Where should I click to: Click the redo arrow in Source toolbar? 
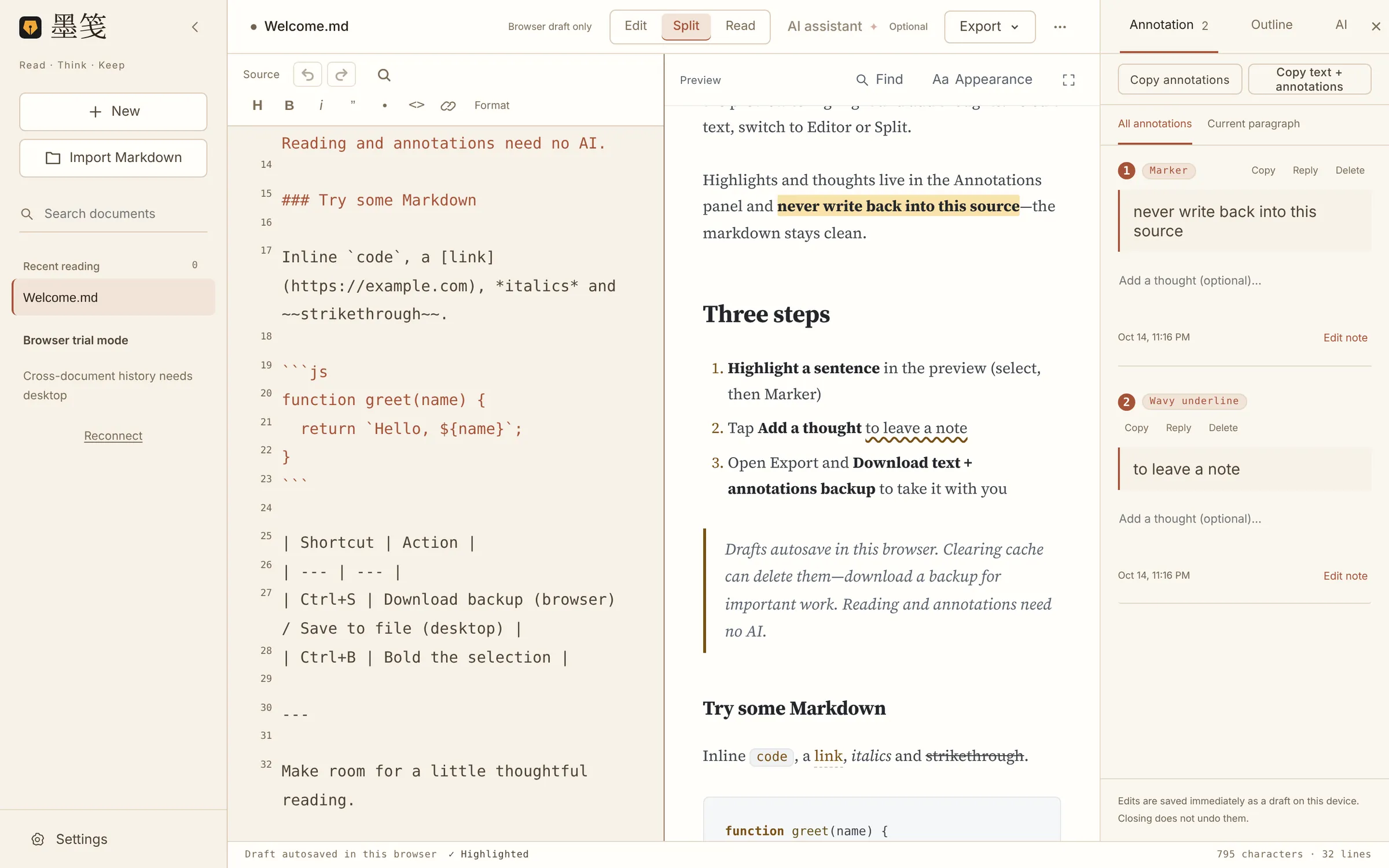tap(341, 75)
